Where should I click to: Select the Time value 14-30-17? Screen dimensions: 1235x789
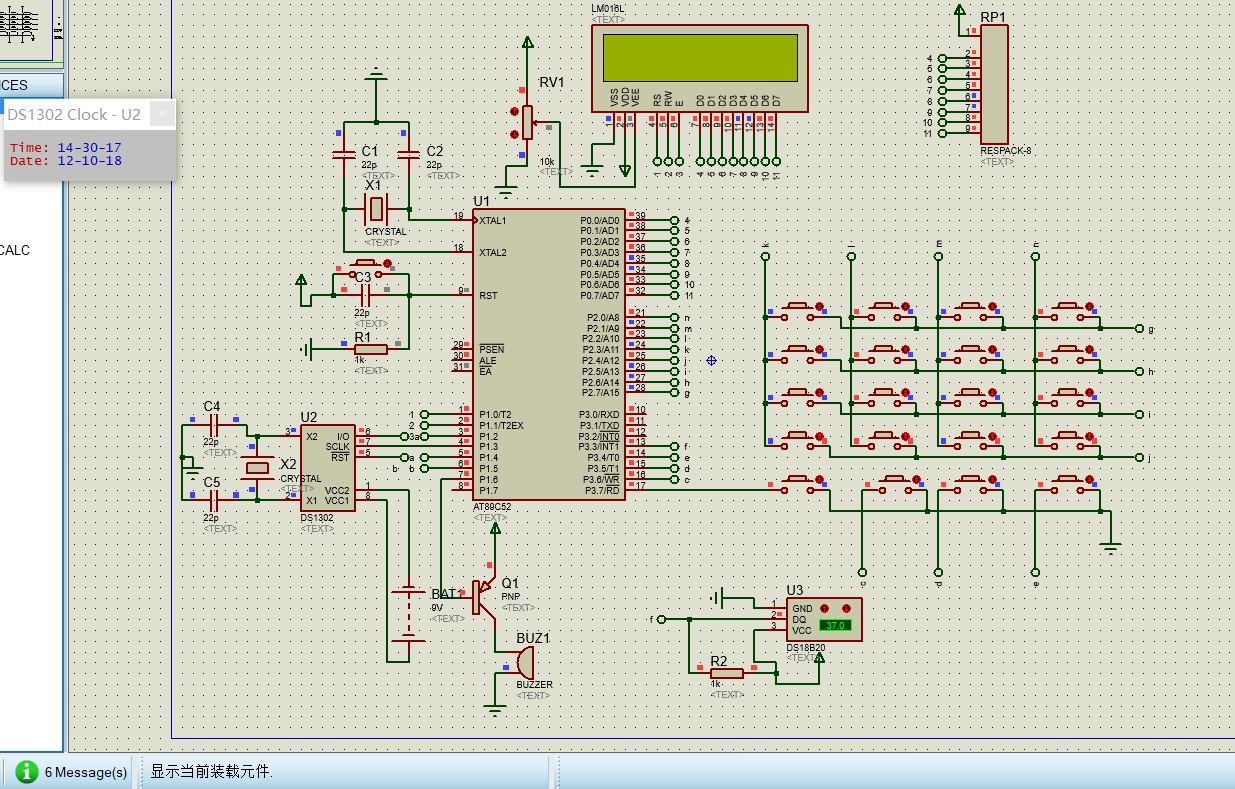click(x=89, y=148)
